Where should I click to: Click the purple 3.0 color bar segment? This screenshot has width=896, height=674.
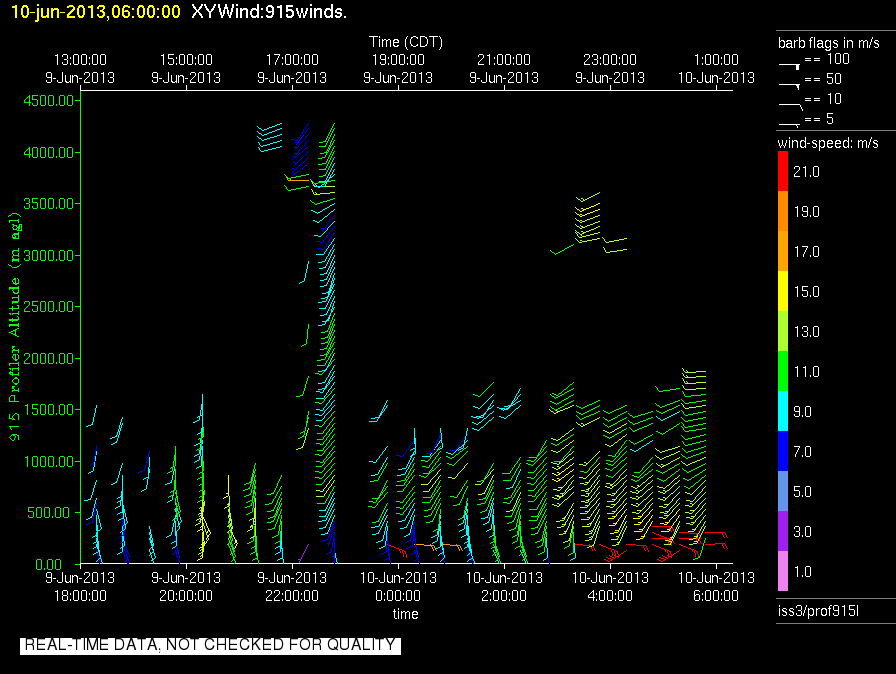783,531
